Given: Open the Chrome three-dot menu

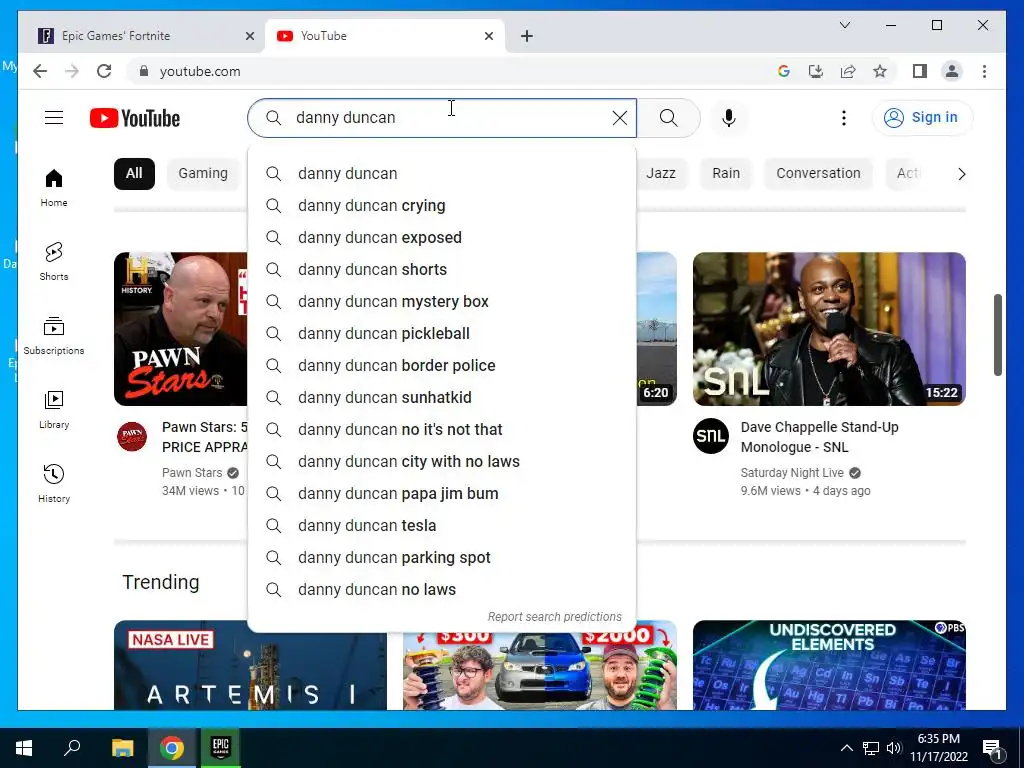Looking at the screenshot, I should point(984,71).
